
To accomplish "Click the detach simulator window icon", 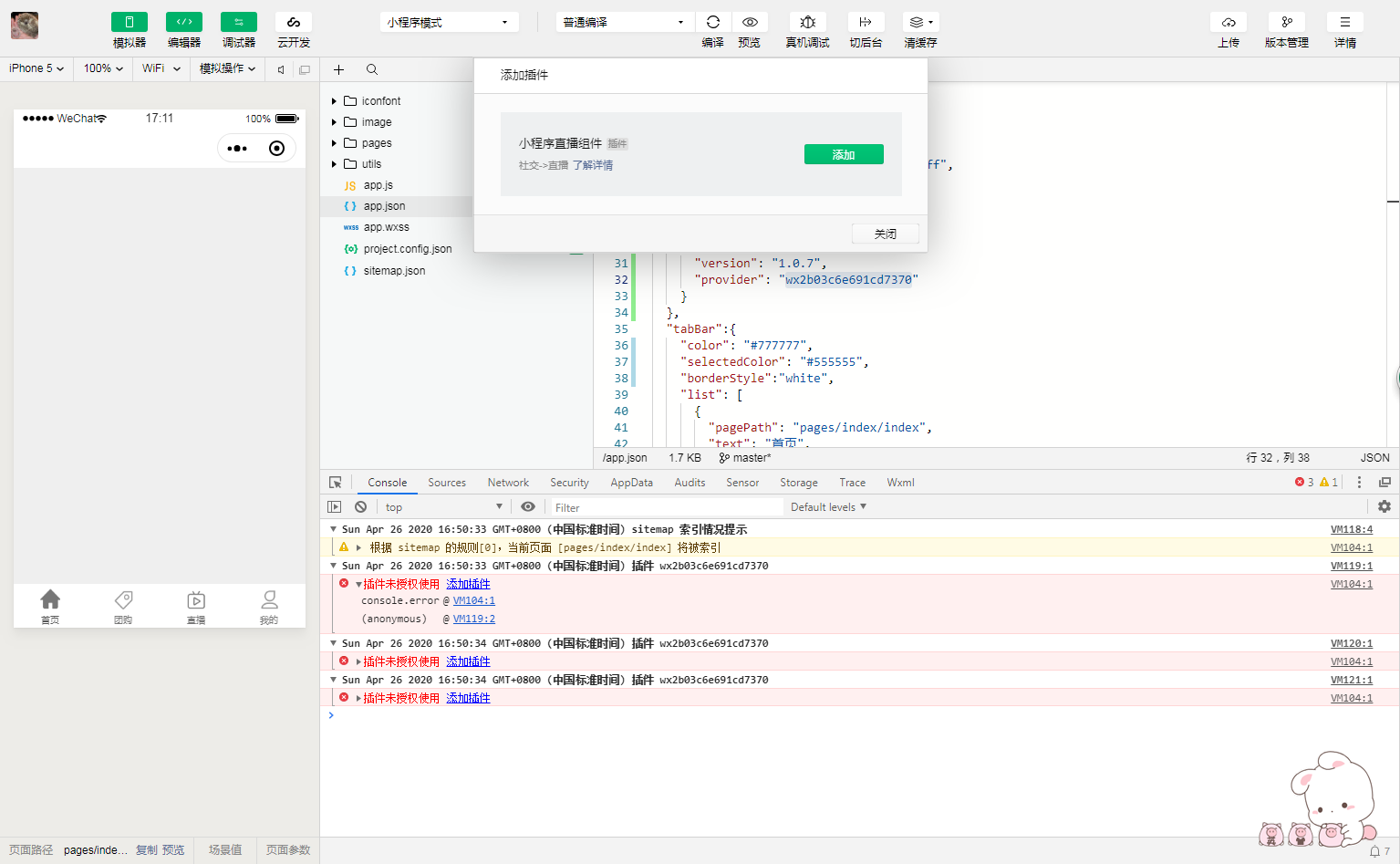I will pyautogui.click(x=305, y=69).
